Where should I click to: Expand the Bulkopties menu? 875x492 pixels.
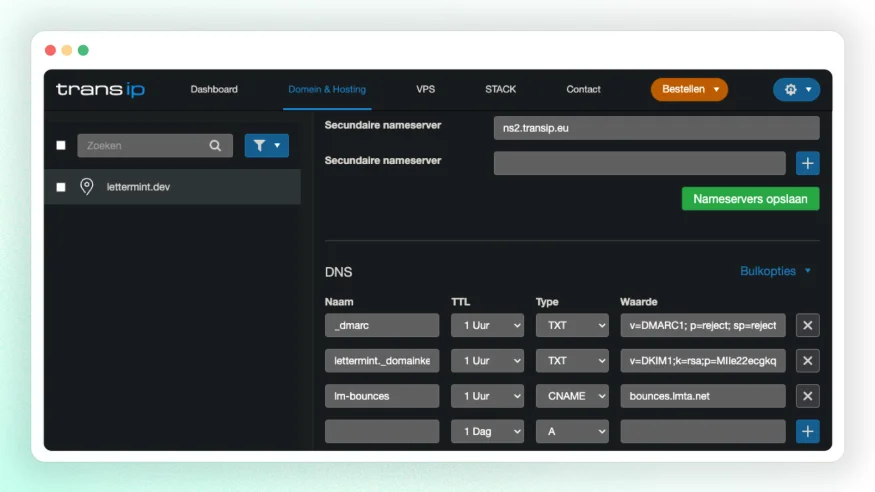point(775,271)
